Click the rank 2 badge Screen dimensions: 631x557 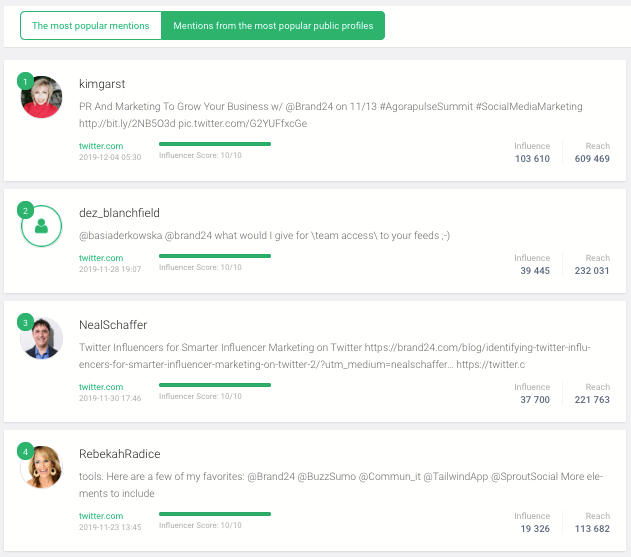click(25, 210)
